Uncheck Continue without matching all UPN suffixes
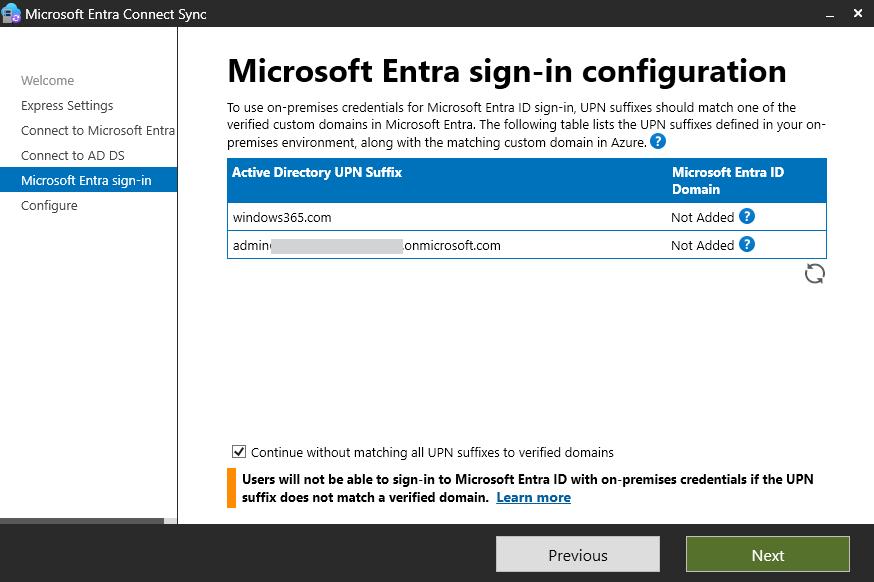 239,452
